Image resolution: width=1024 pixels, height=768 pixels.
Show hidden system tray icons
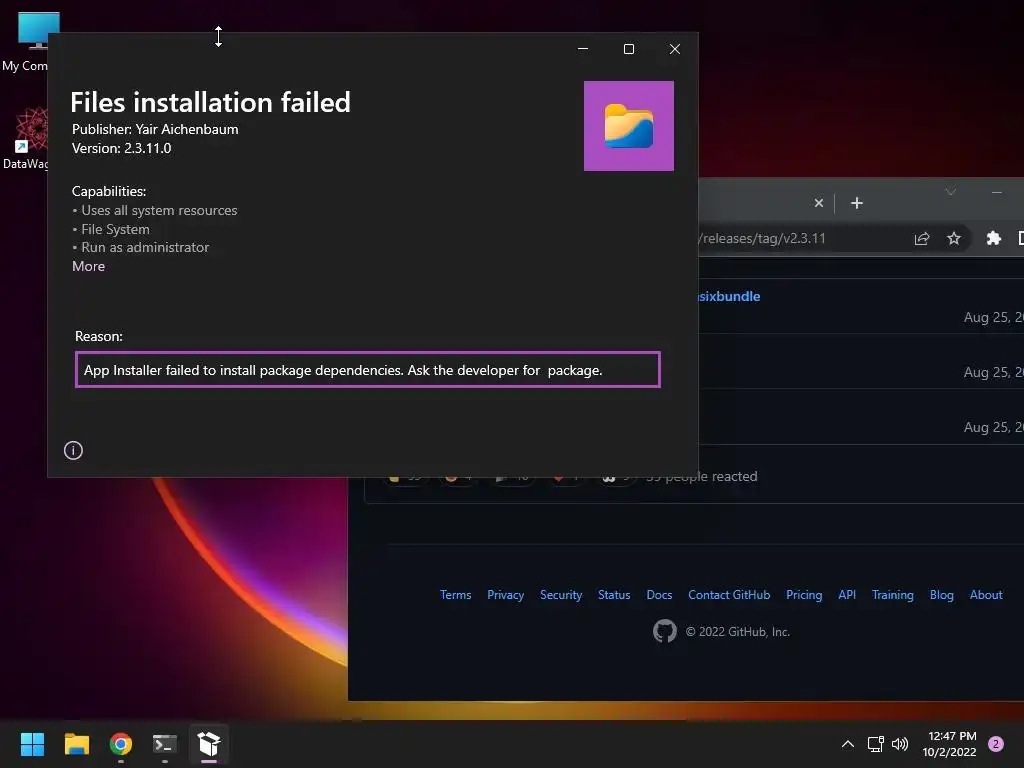(x=848, y=744)
